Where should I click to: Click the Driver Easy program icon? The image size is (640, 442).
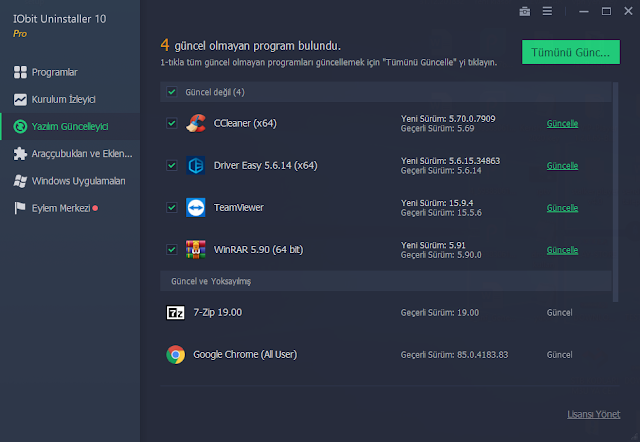(196, 165)
